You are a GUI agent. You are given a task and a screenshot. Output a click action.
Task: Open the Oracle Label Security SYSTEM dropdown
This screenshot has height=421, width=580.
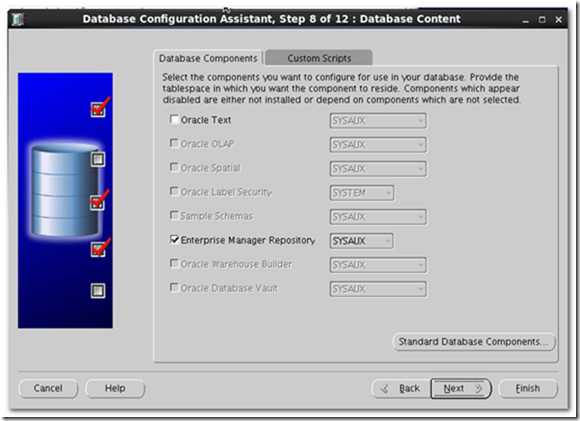[x=361, y=193]
